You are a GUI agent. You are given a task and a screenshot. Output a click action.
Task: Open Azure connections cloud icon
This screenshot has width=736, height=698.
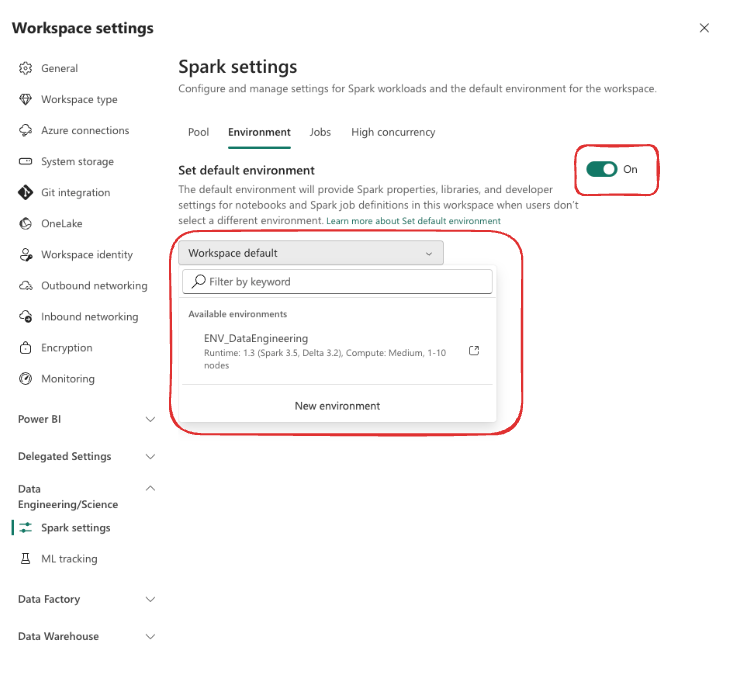click(x=26, y=130)
